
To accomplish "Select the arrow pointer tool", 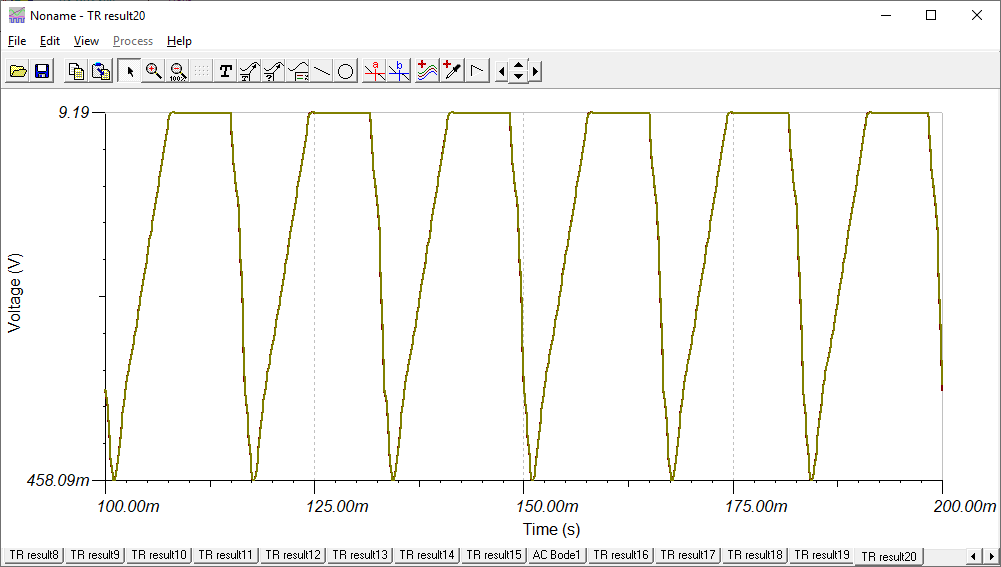I will coord(130,71).
